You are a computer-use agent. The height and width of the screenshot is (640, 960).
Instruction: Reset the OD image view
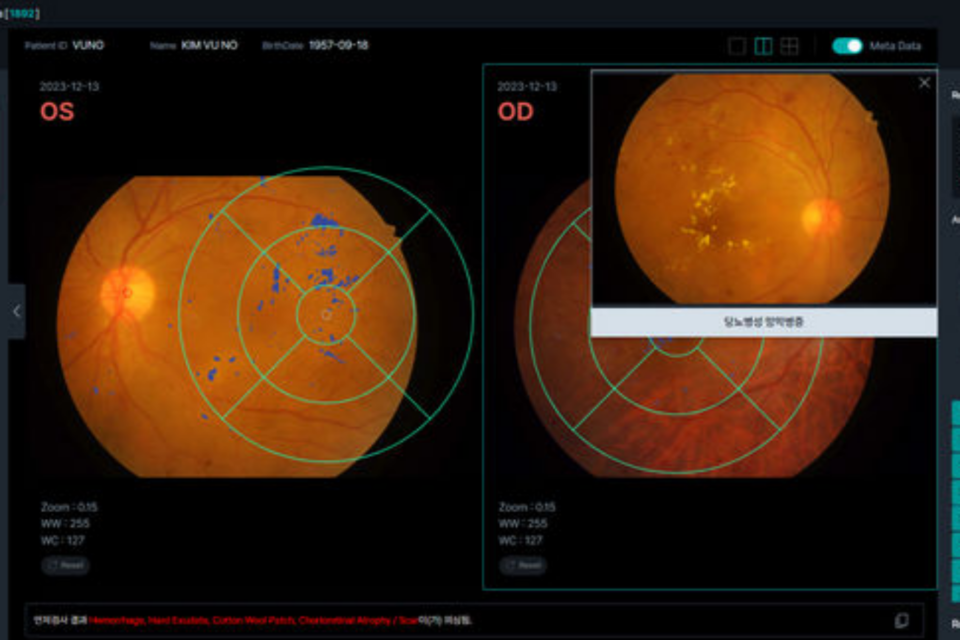[x=523, y=566]
